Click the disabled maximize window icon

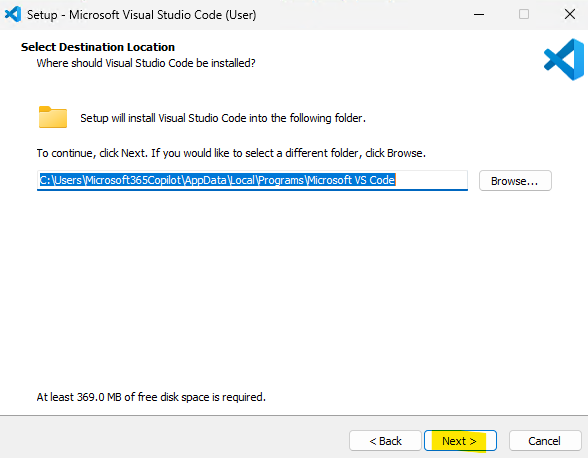524,15
